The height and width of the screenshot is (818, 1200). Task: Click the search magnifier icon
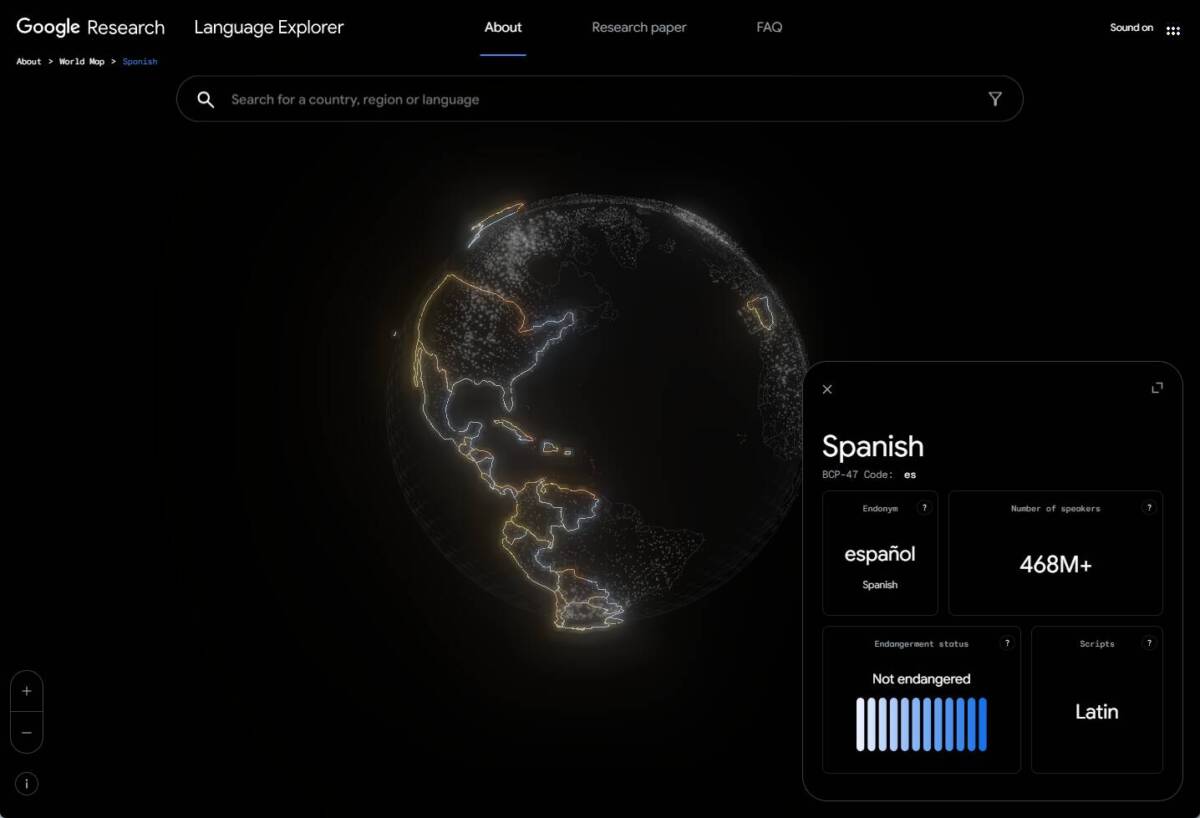(205, 99)
